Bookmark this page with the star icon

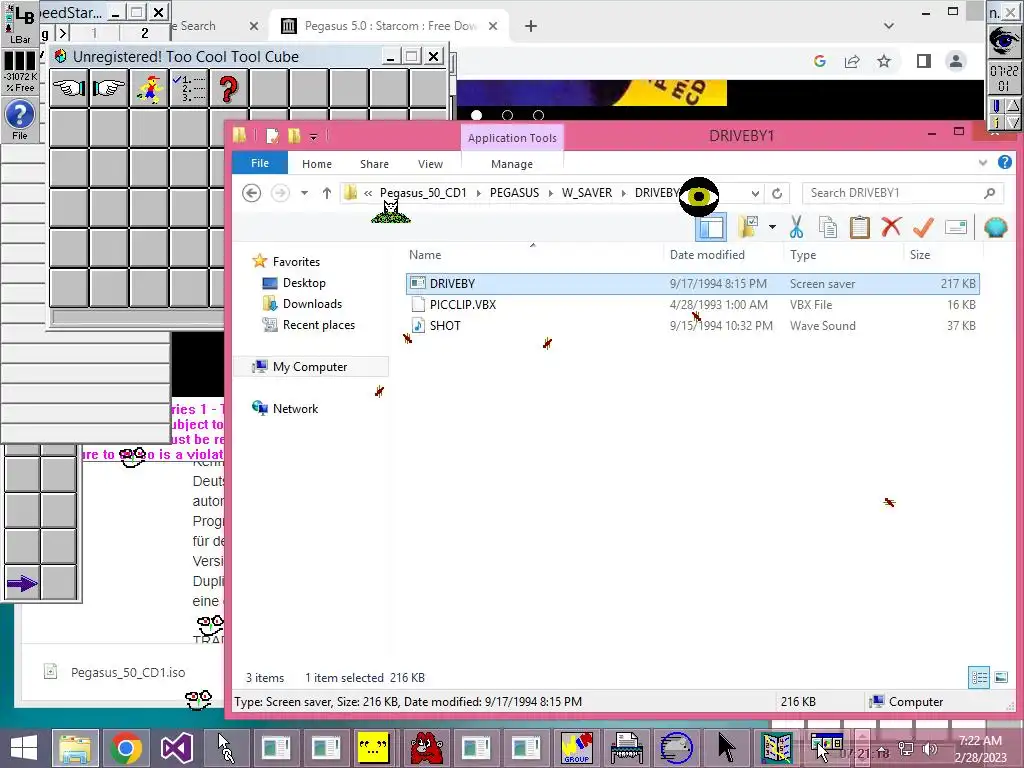coord(884,61)
